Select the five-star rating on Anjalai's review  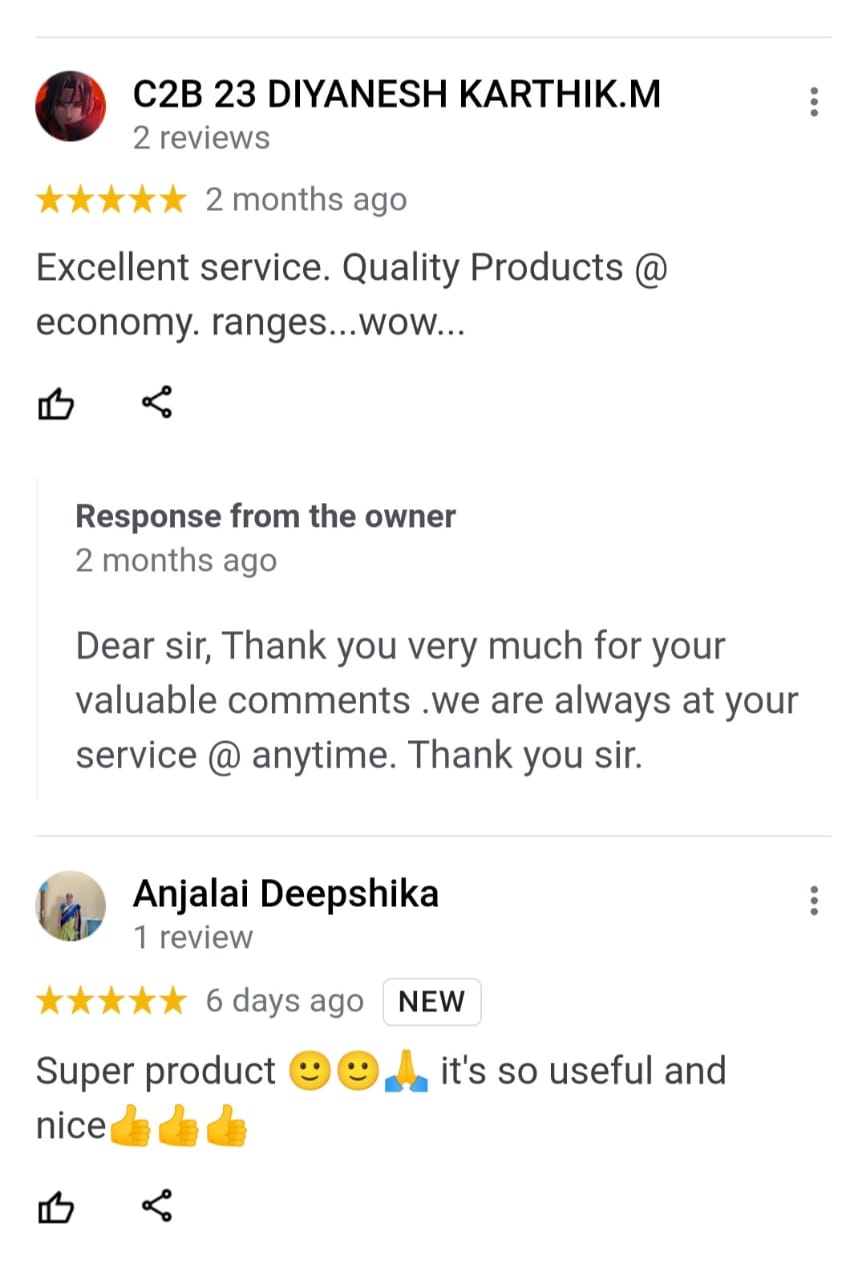point(111,1001)
